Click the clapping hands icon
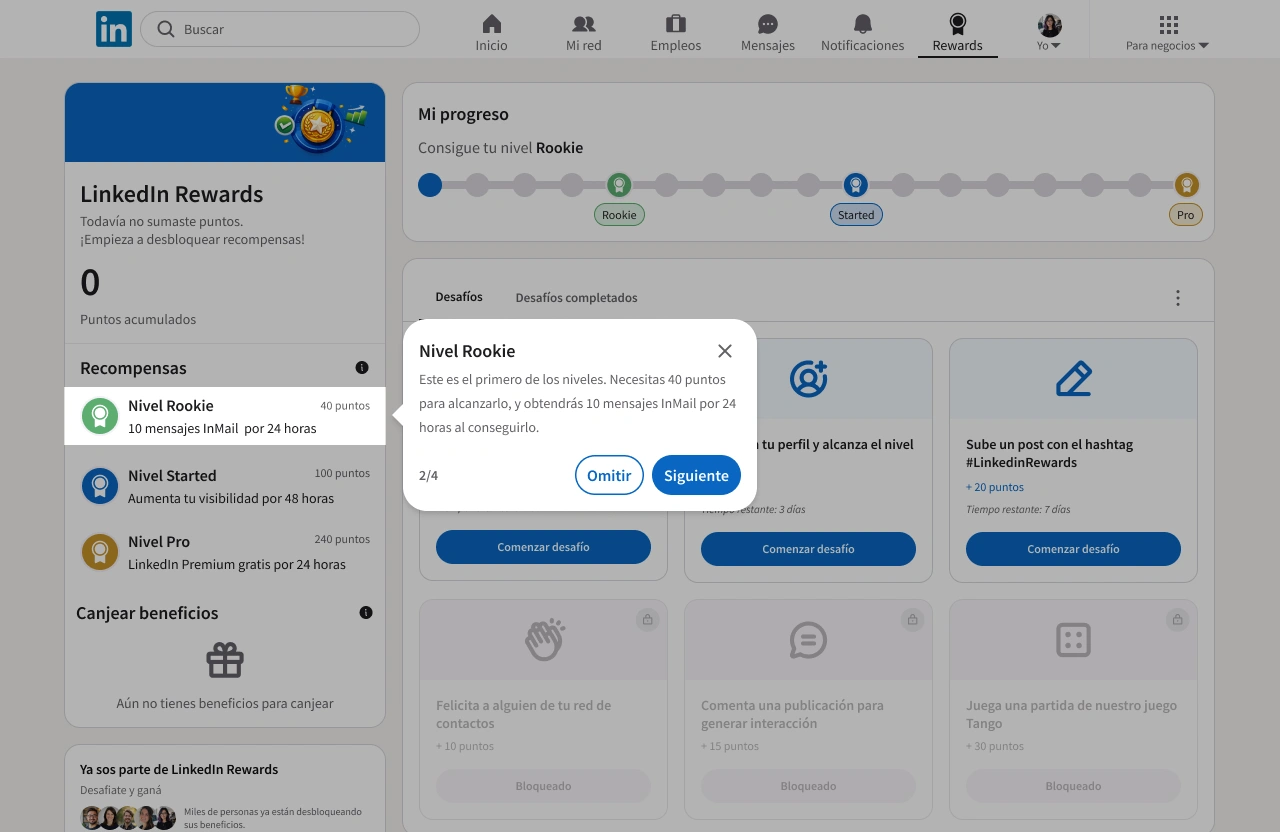Viewport: 1280px width, 832px height. tap(544, 640)
